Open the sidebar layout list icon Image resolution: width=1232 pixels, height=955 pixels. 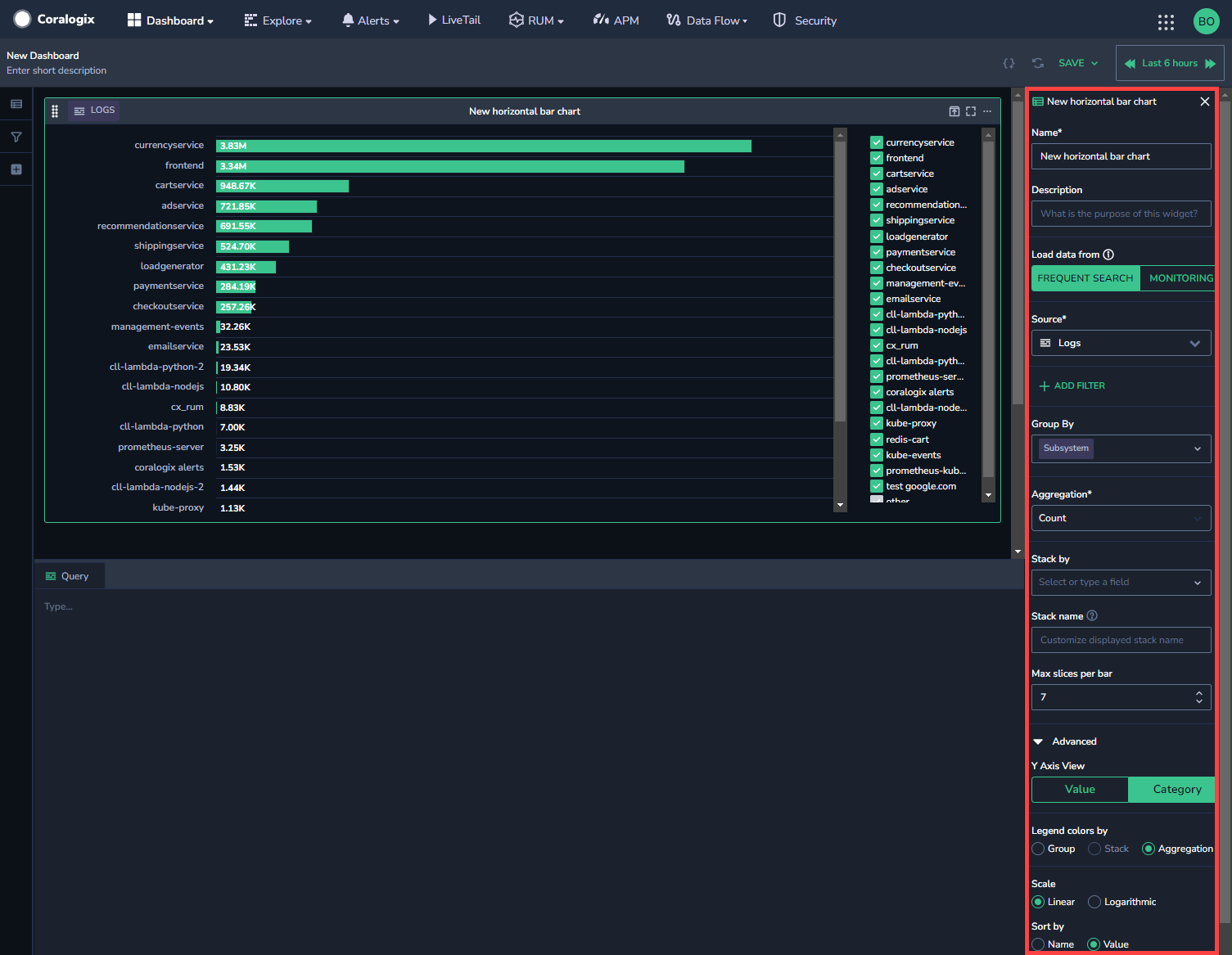coord(16,104)
